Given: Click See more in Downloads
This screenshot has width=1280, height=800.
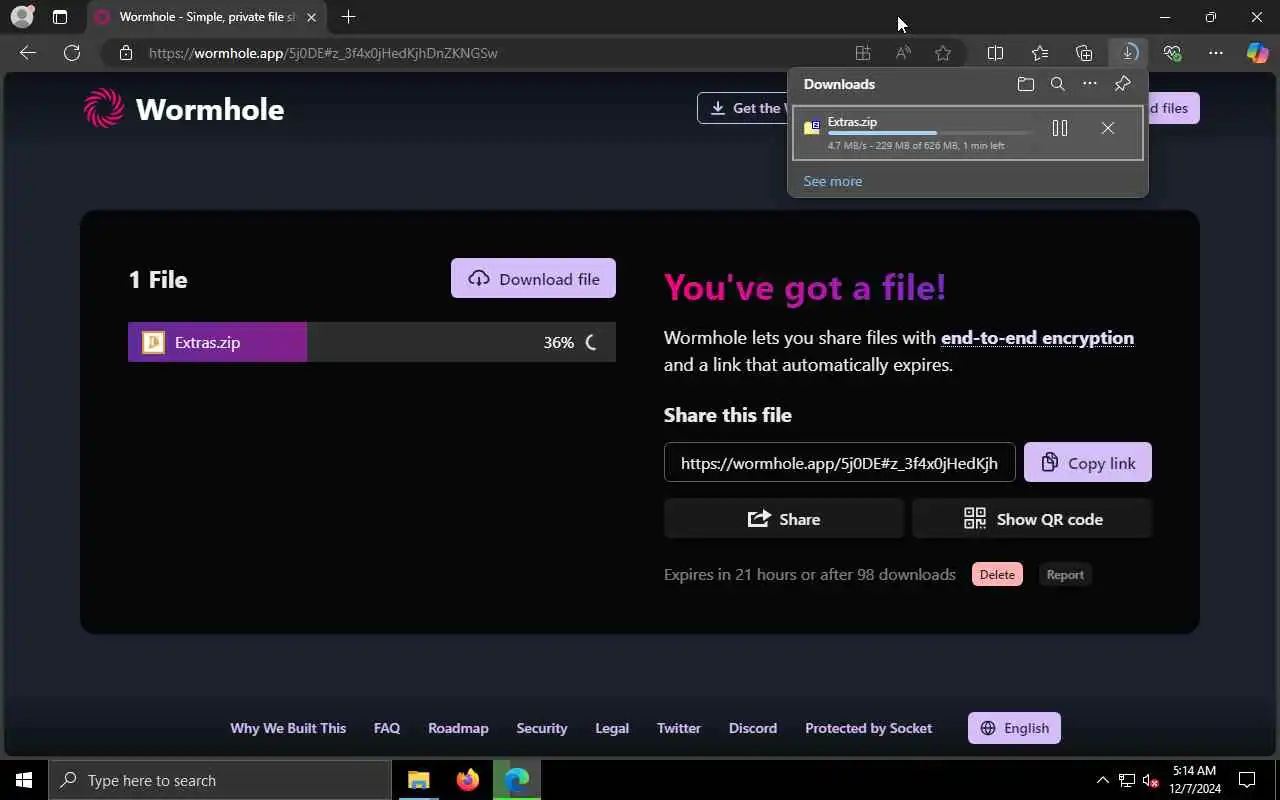Looking at the screenshot, I should coord(832,181).
